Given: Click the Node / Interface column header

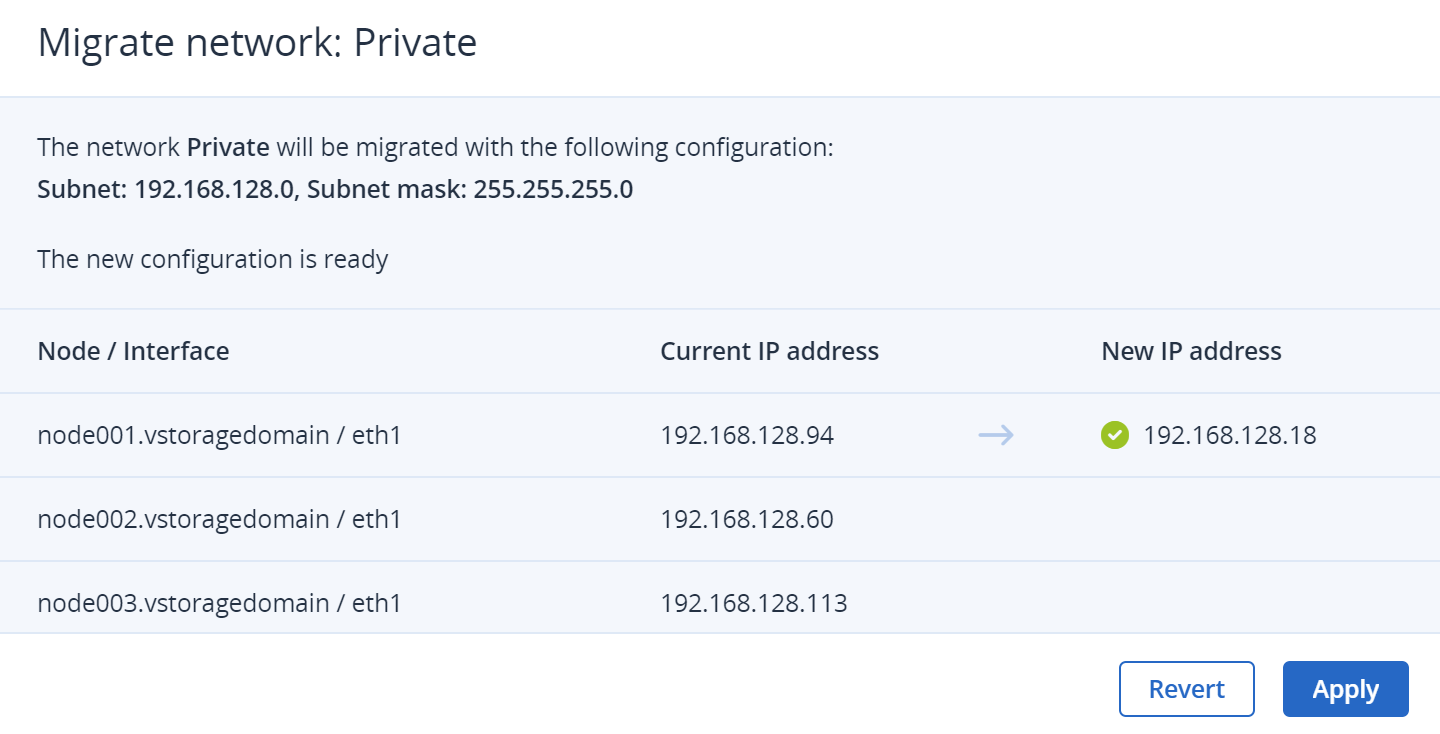Looking at the screenshot, I should pyautogui.click(x=133, y=351).
